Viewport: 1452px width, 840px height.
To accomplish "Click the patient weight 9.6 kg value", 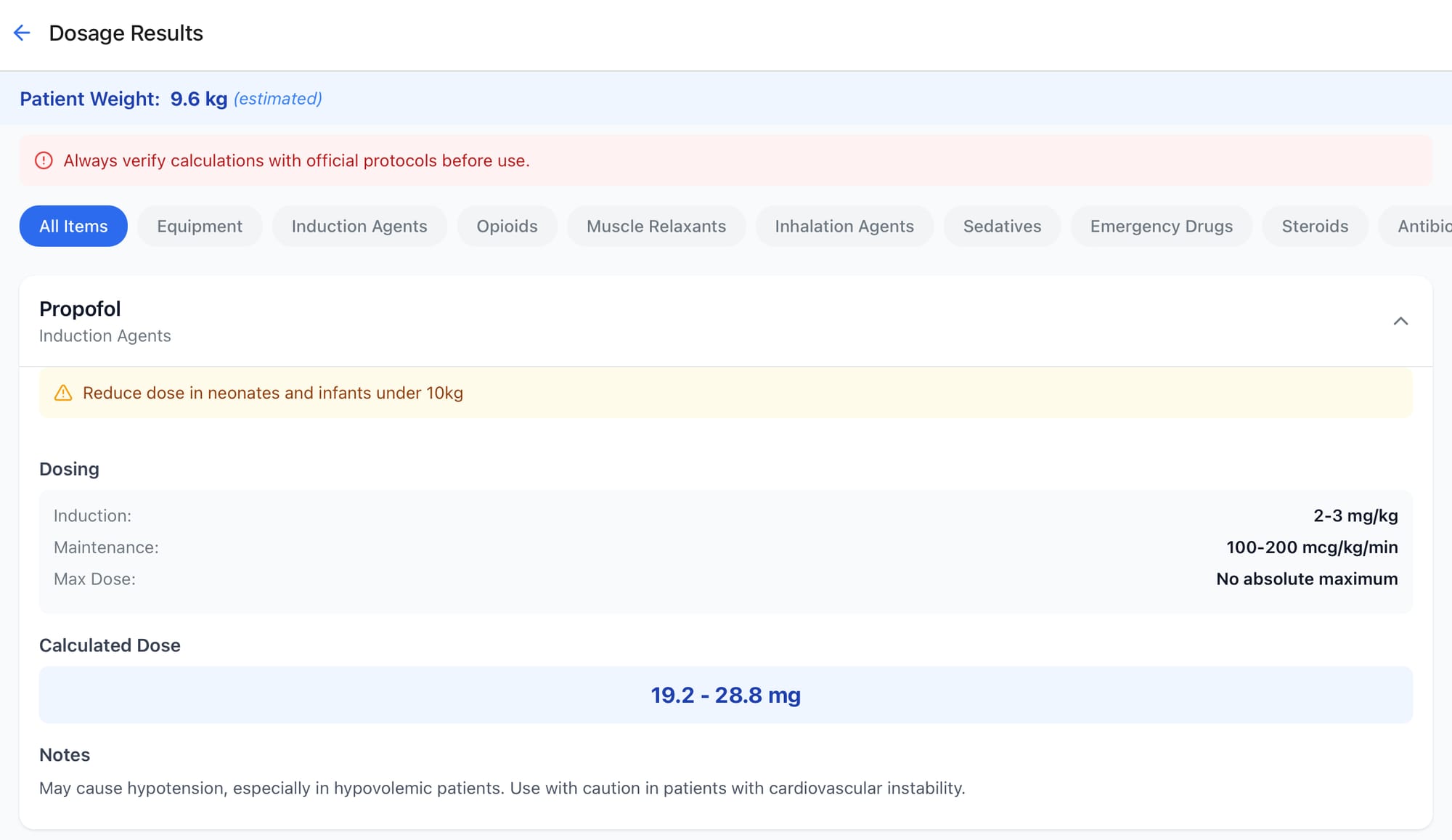I will (198, 99).
